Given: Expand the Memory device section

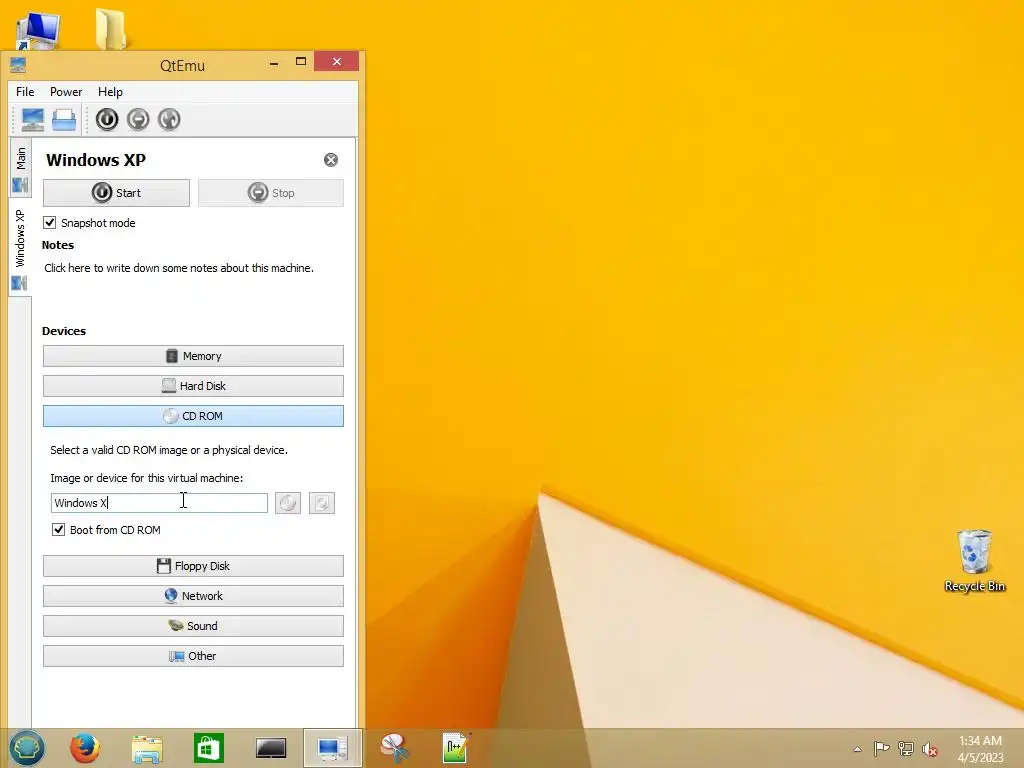Looking at the screenshot, I should coord(193,356).
